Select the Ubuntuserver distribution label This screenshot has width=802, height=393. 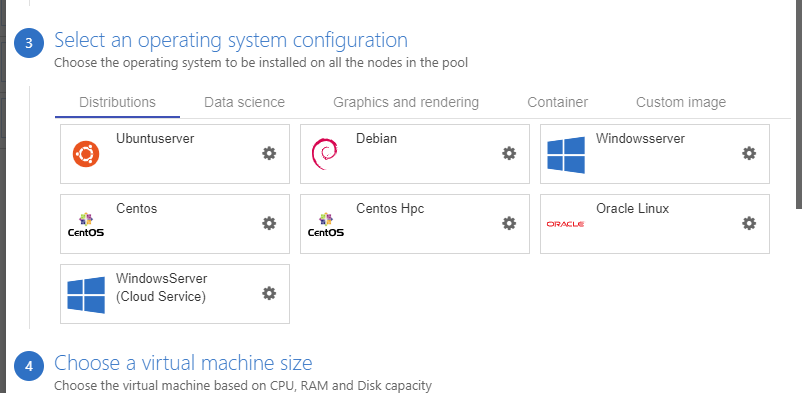pos(155,139)
